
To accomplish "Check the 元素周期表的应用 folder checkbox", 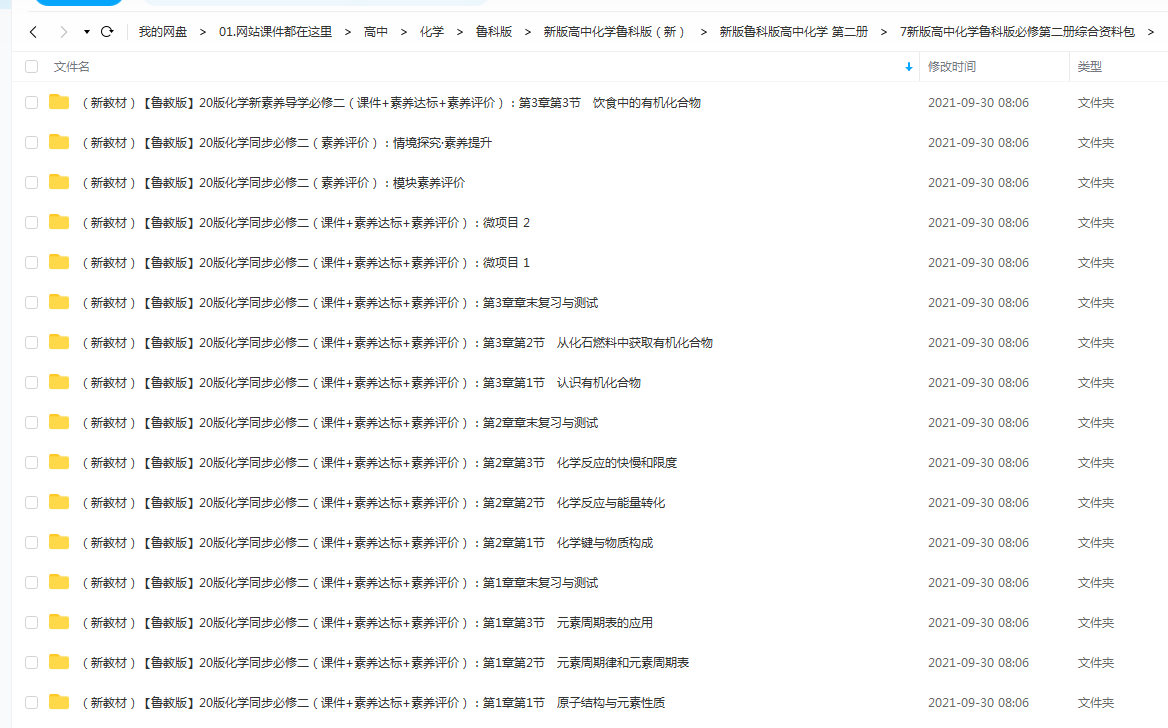I will coord(31,622).
